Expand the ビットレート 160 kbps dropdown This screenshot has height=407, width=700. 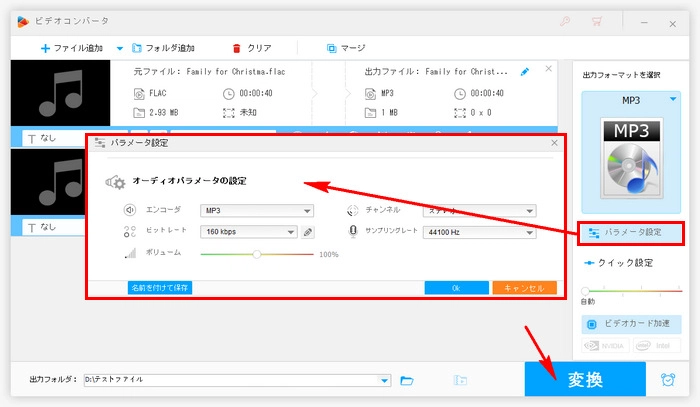coord(249,232)
